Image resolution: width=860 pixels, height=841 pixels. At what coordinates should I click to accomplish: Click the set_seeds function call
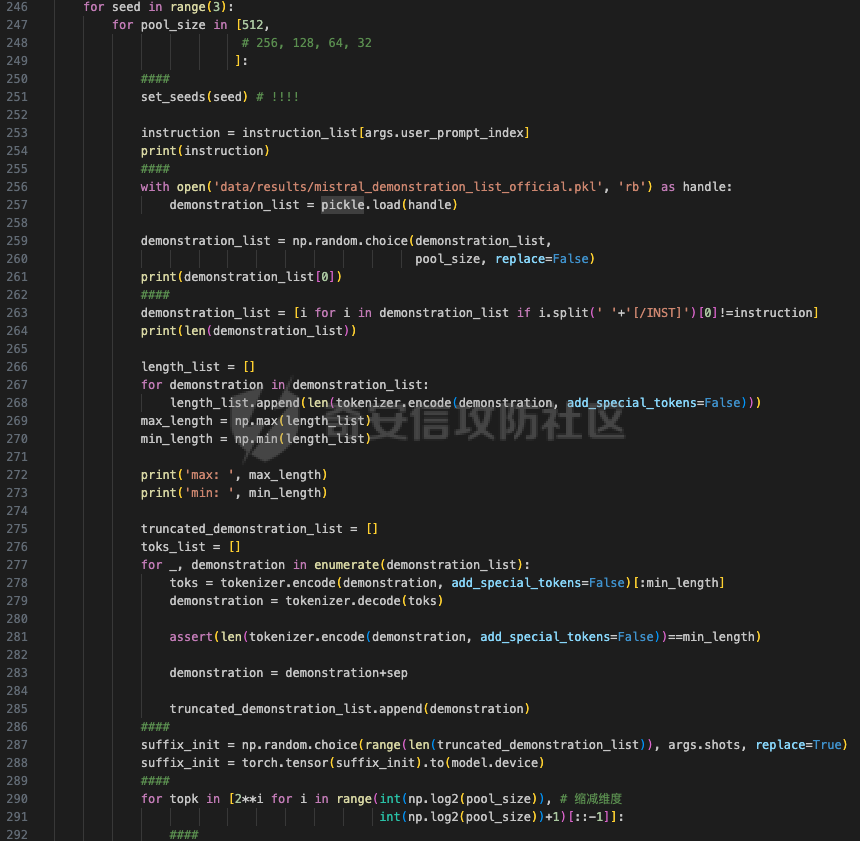pyautogui.click(x=177, y=97)
